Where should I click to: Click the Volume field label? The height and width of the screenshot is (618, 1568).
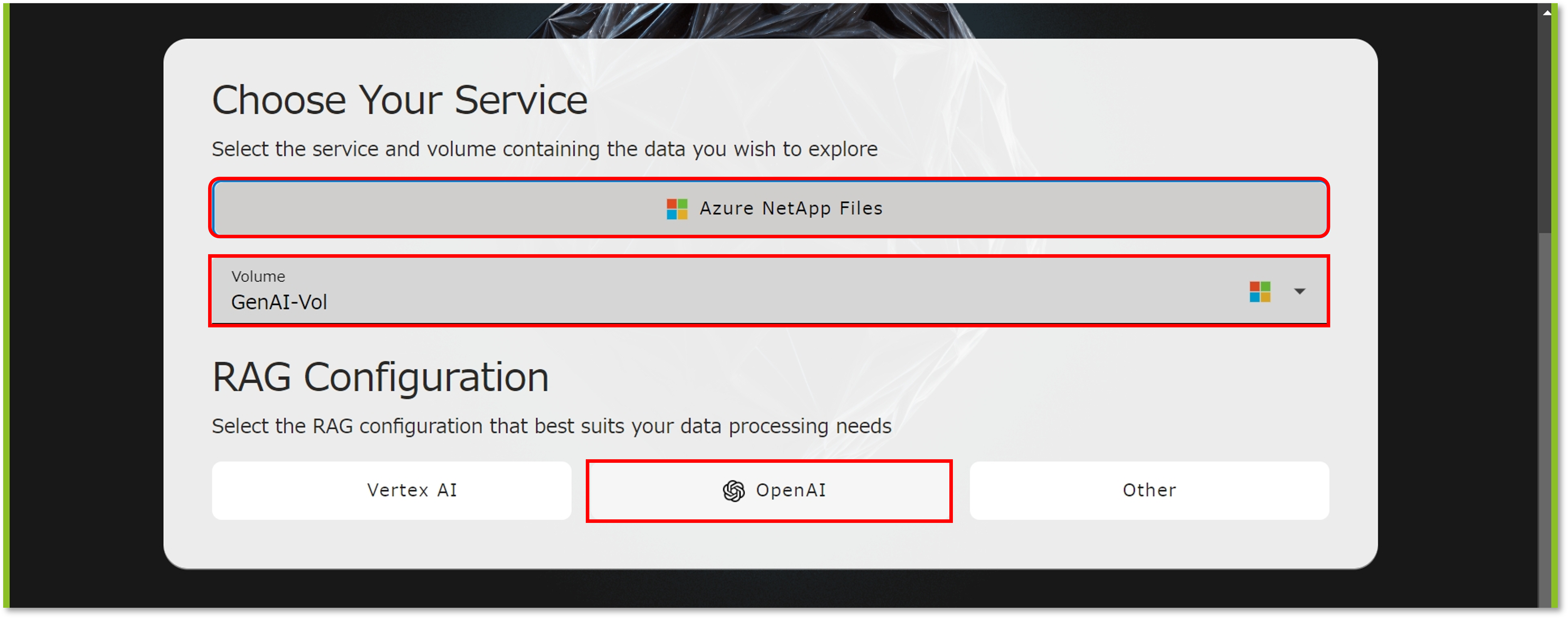pos(258,276)
